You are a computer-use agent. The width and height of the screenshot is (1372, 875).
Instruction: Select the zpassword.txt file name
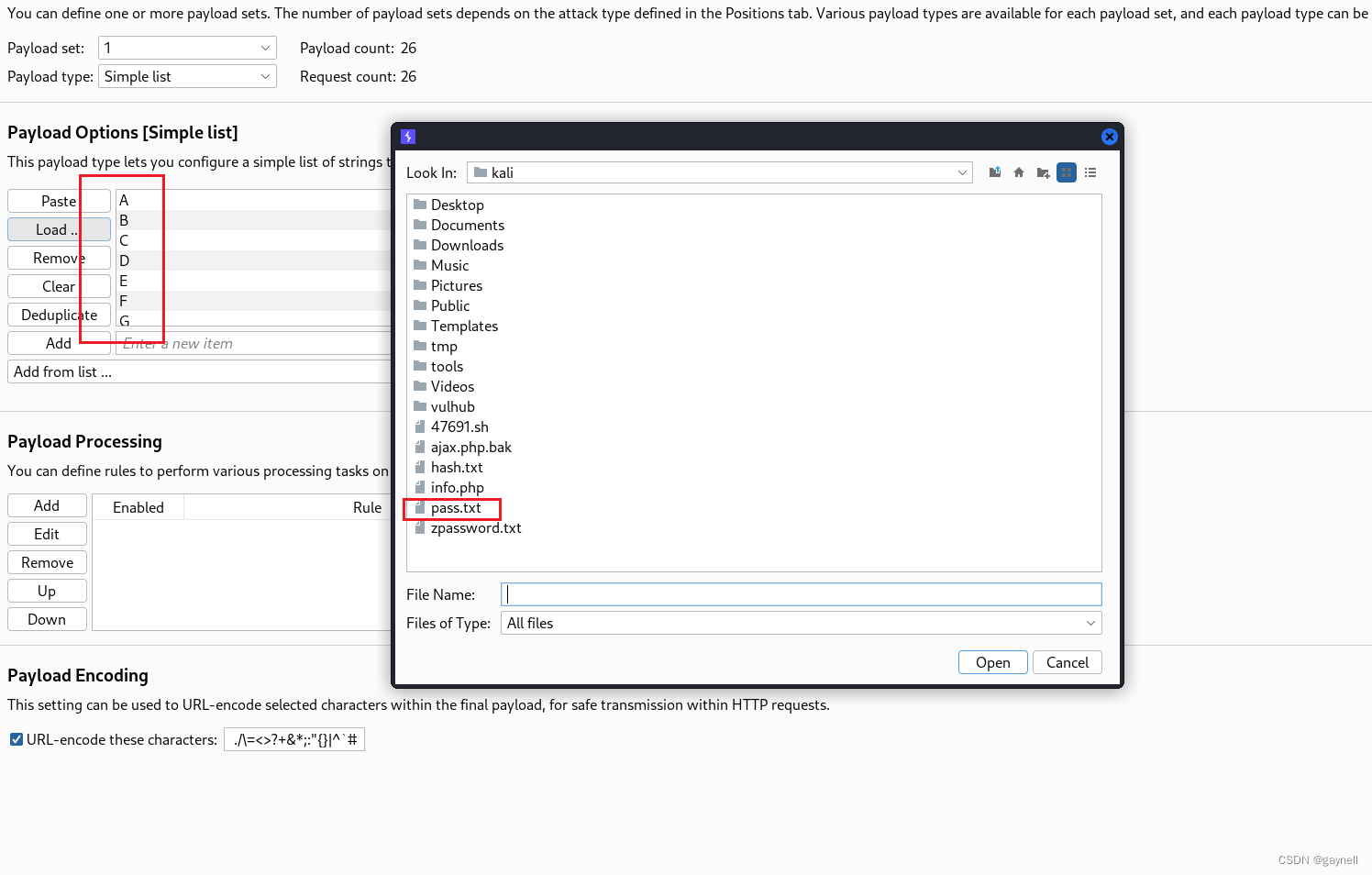(x=476, y=527)
